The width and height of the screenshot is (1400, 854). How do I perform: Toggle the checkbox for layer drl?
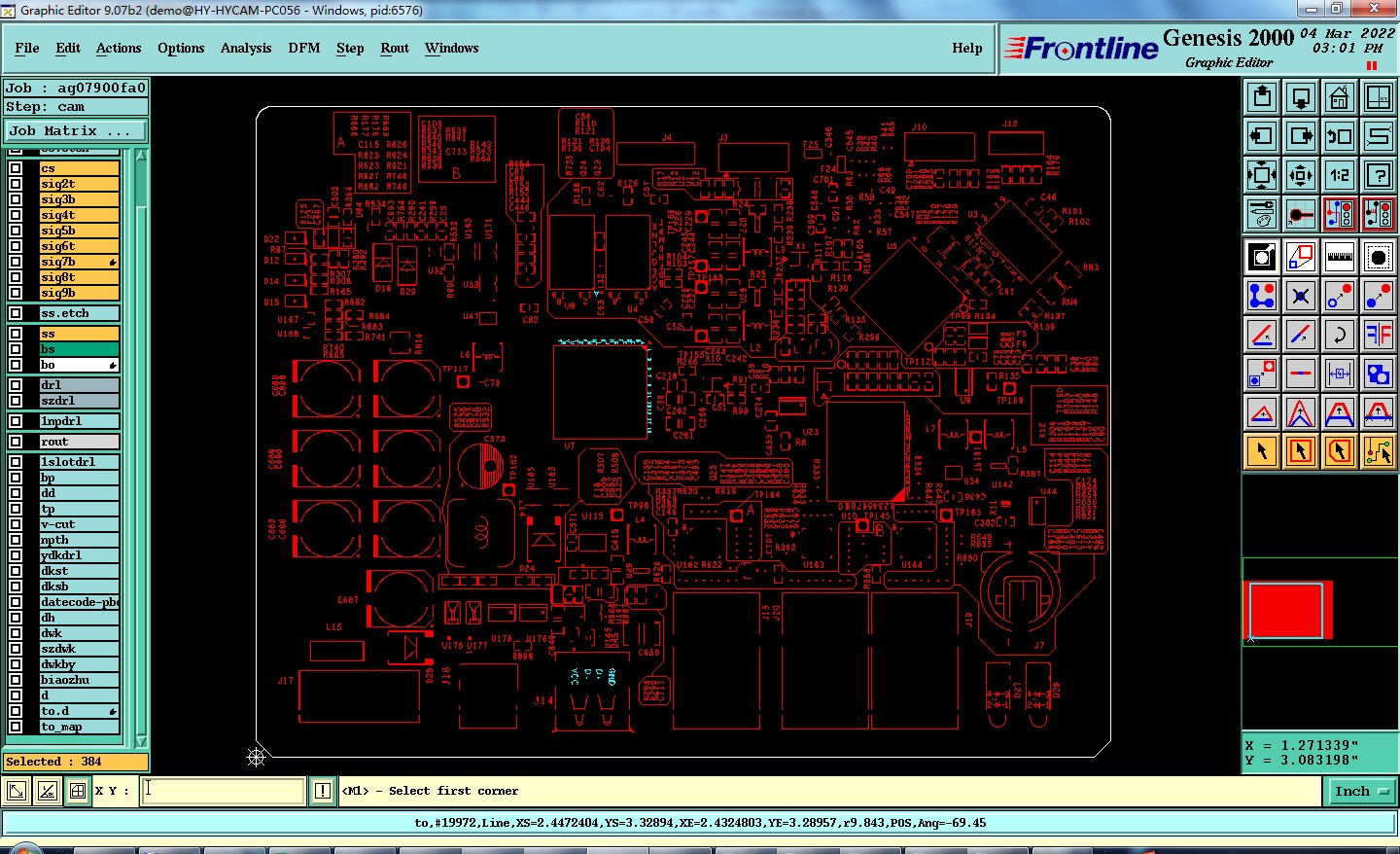click(x=16, y=385)
